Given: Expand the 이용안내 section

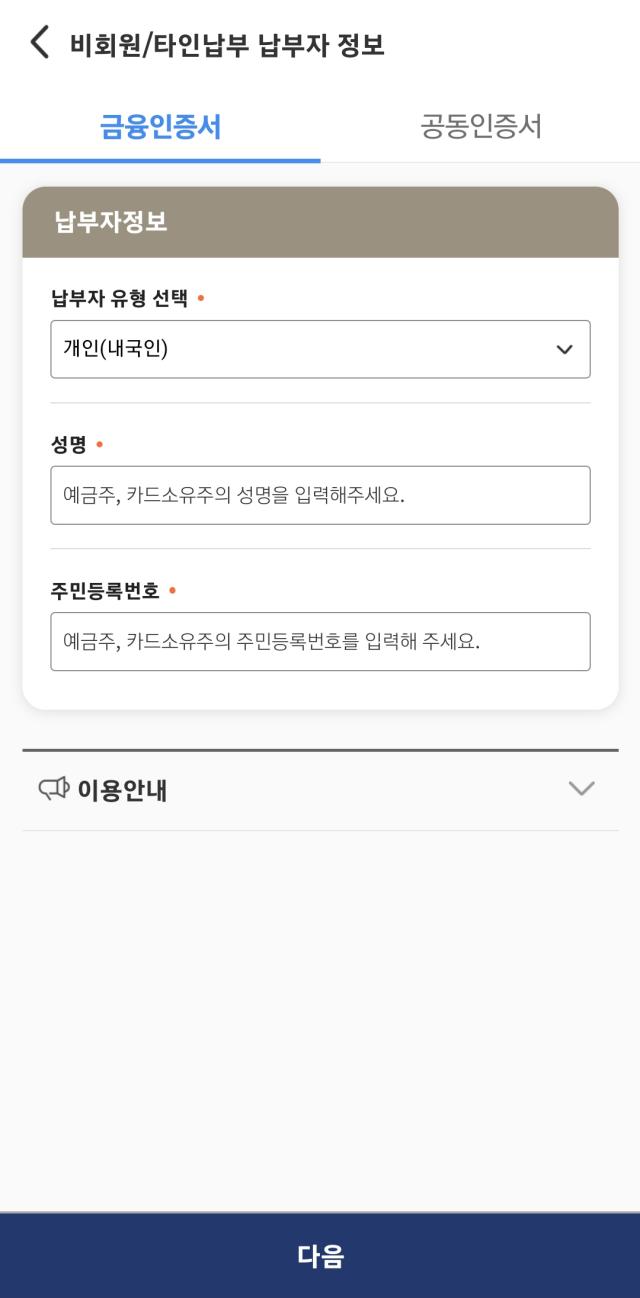Looking at the screenshot, I should click(320, 788).
